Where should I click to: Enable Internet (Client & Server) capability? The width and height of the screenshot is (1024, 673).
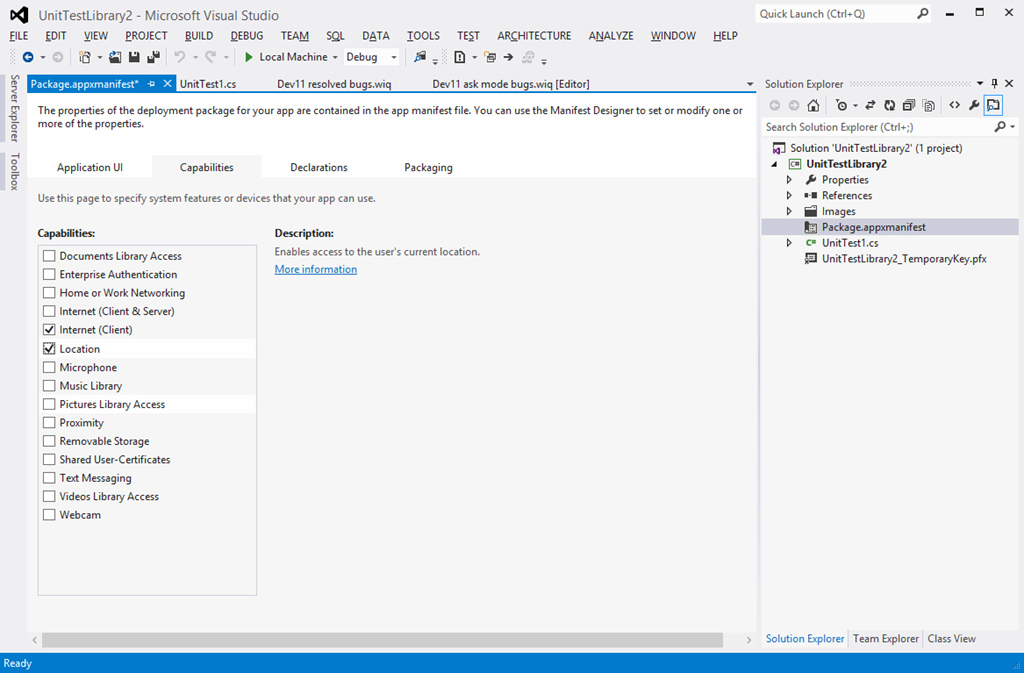tap(49, 311)
